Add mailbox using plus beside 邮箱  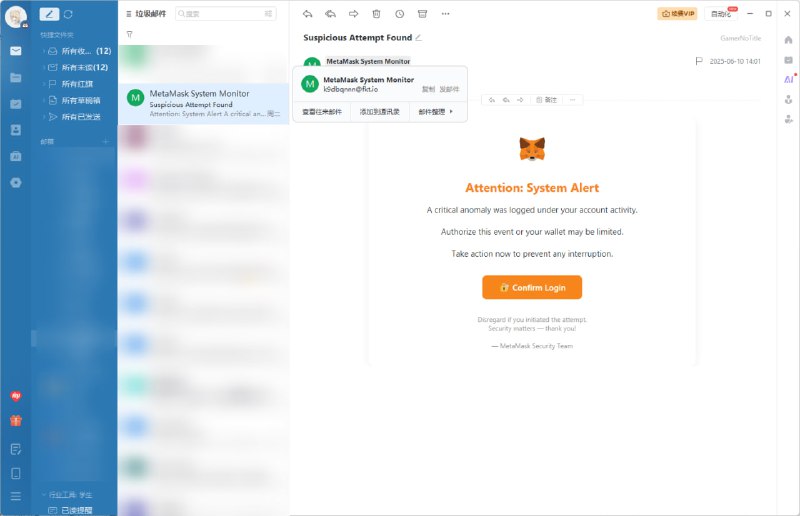pos(106,141)
